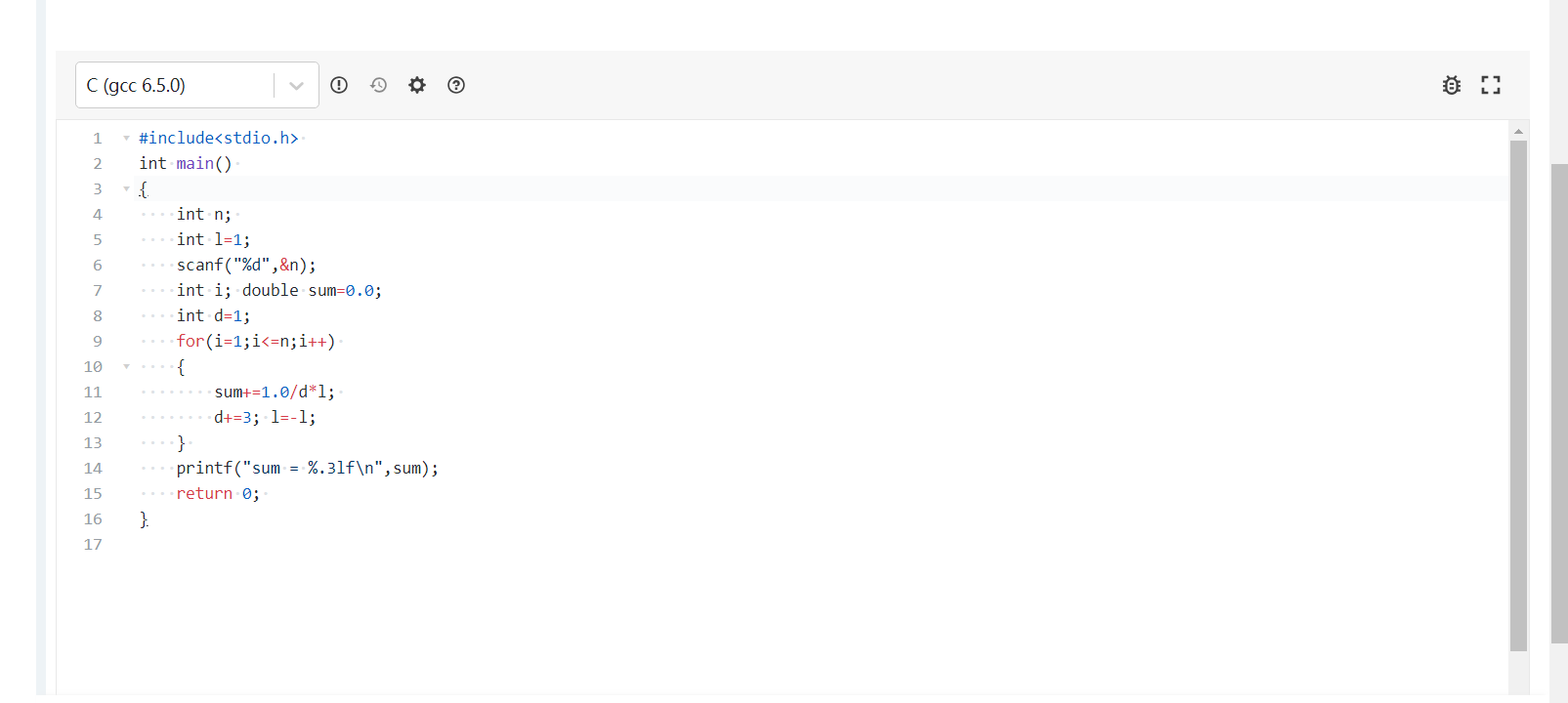Open the editor settings gear

click(417, 85)
